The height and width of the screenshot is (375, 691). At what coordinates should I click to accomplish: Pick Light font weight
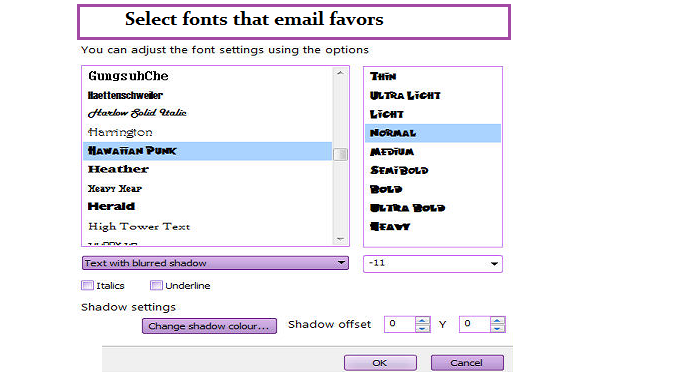pyautogui.click(x=433, y=114)
